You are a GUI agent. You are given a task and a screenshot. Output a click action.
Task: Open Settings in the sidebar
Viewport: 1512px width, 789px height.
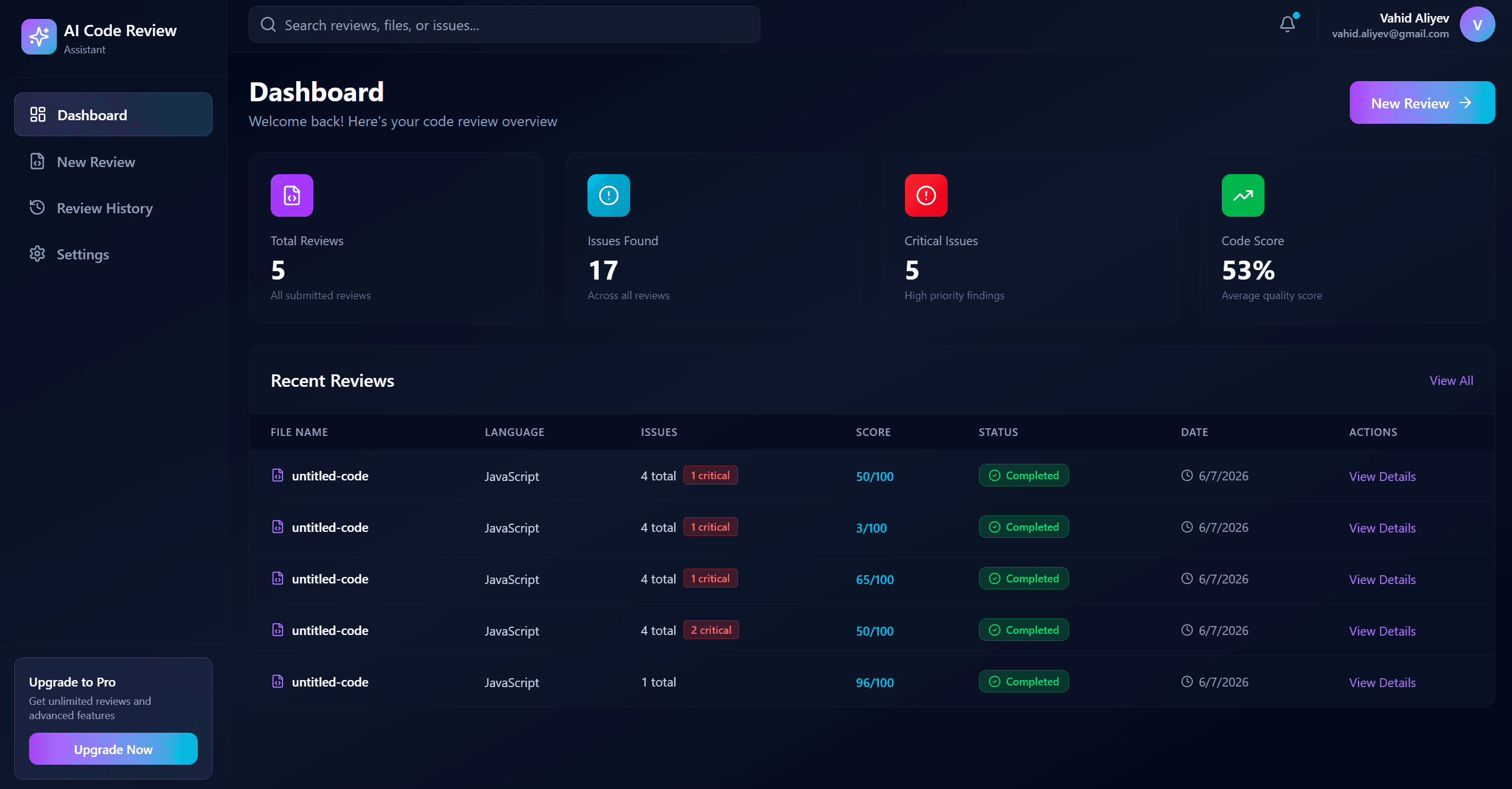[x=113, y=254]
